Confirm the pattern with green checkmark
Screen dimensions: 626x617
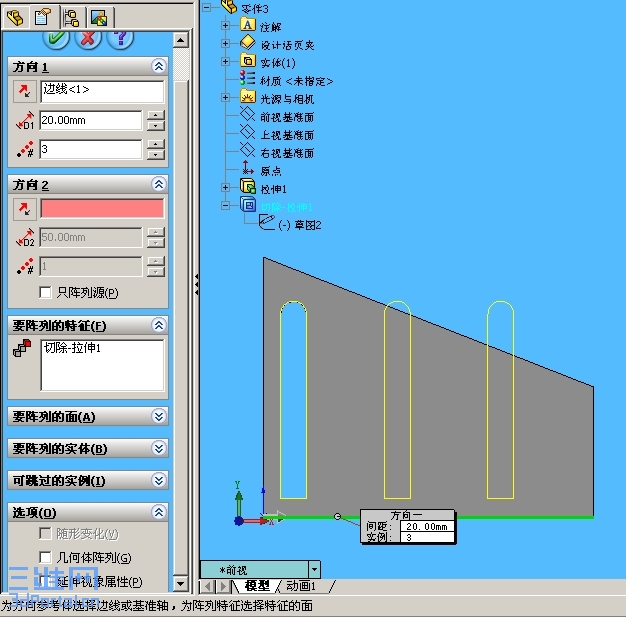click(56, 38)
